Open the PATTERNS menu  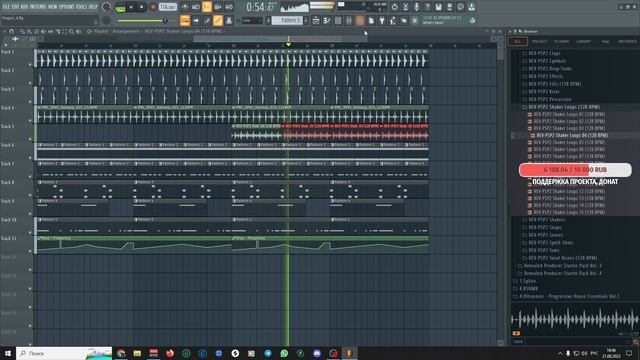coord(38,7)
